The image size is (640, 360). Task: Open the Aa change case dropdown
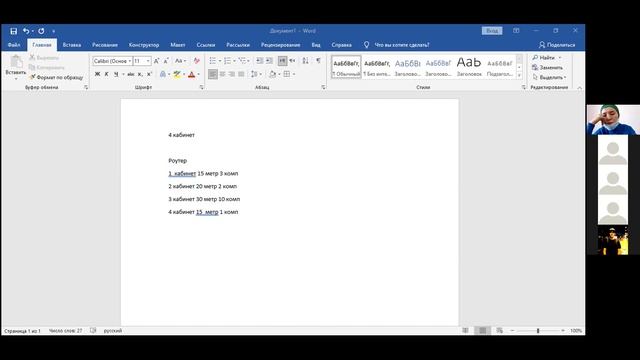(180, 61)
